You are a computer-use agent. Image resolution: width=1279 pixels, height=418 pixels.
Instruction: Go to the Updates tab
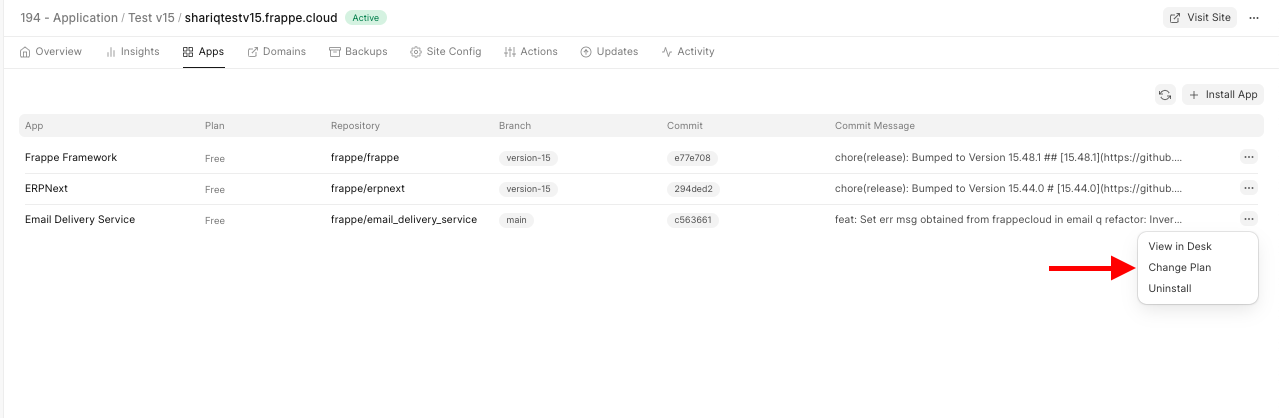click(609, 52)
